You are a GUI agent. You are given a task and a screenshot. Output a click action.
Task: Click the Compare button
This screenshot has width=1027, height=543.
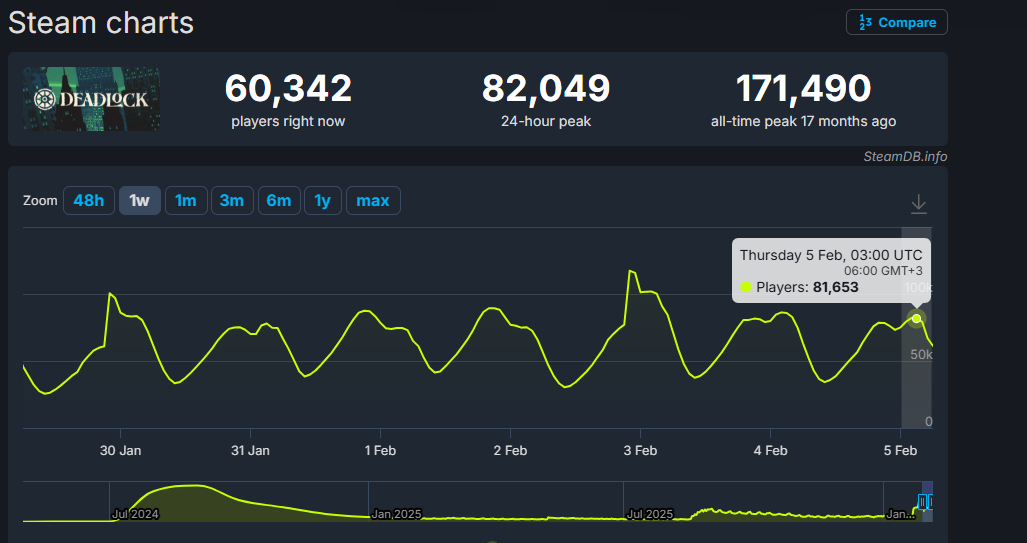pos(896,22)
